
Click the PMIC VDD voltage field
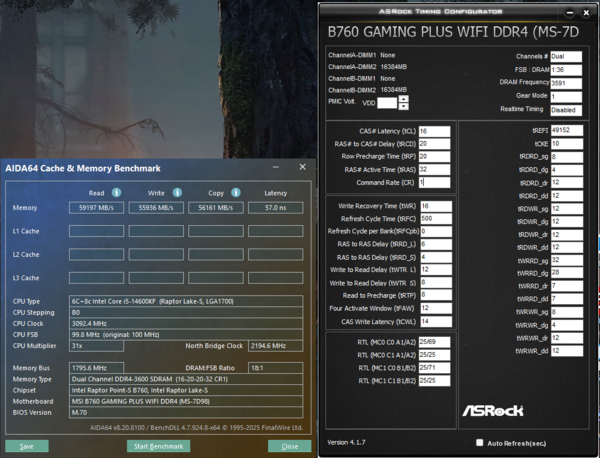387,103
